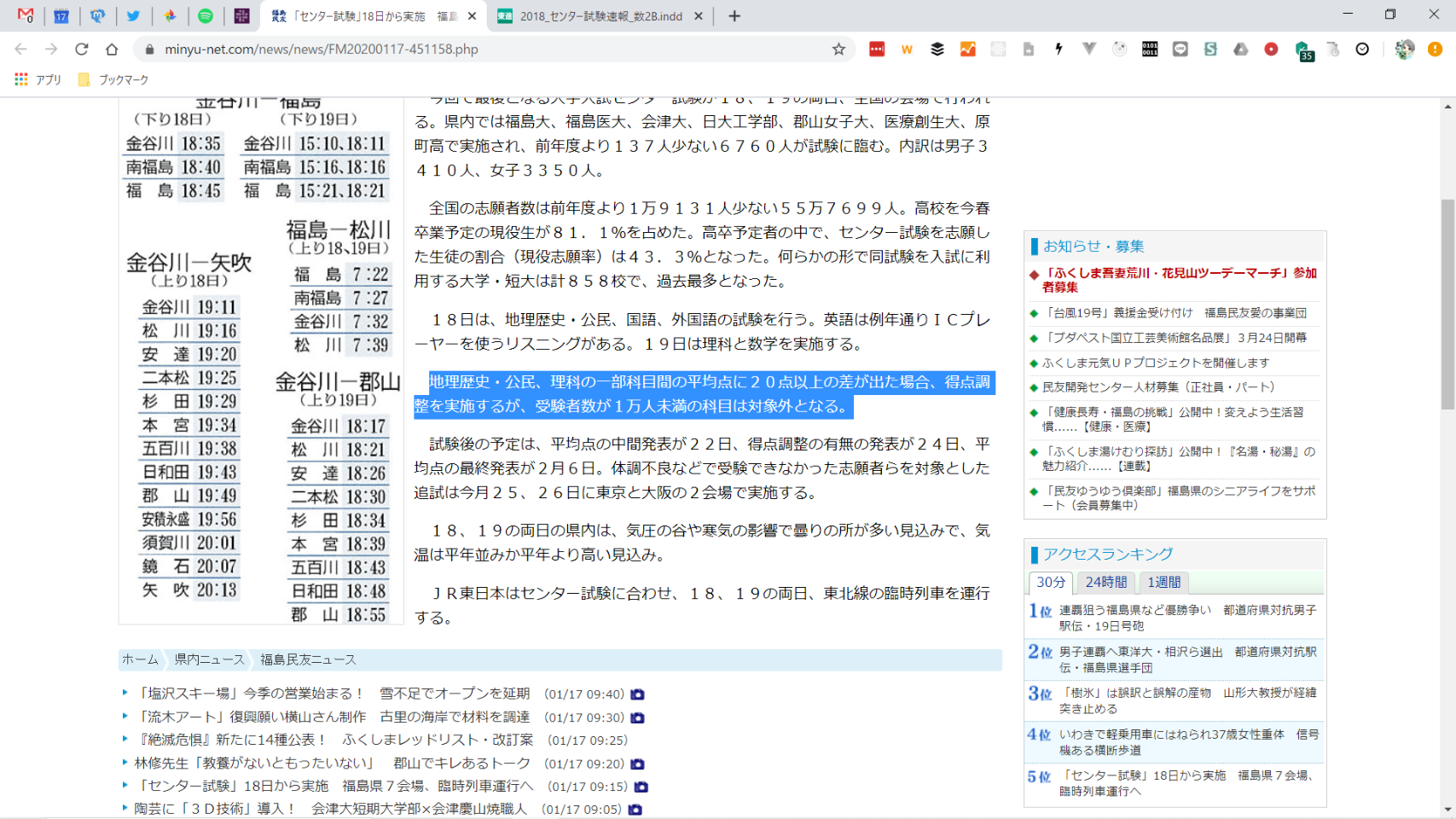Image resolution: width=1456 pixels, height=819 pixels.
Task: Reload the current page
Action: (x=82, y=49)
